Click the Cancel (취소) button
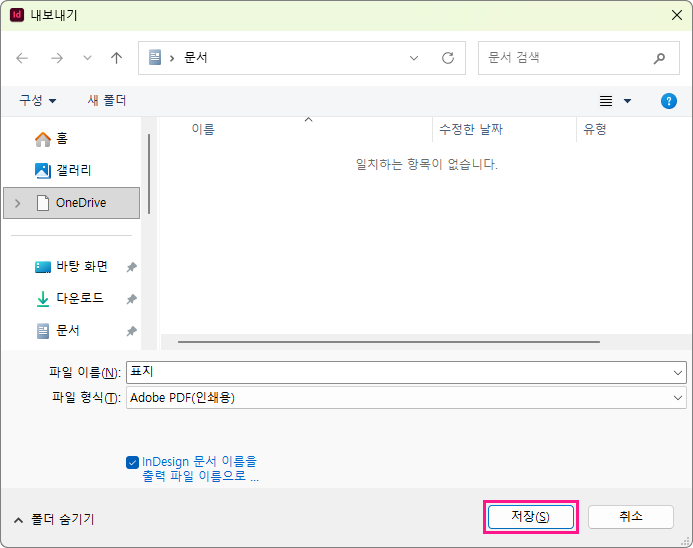 [x=630, y=517]
